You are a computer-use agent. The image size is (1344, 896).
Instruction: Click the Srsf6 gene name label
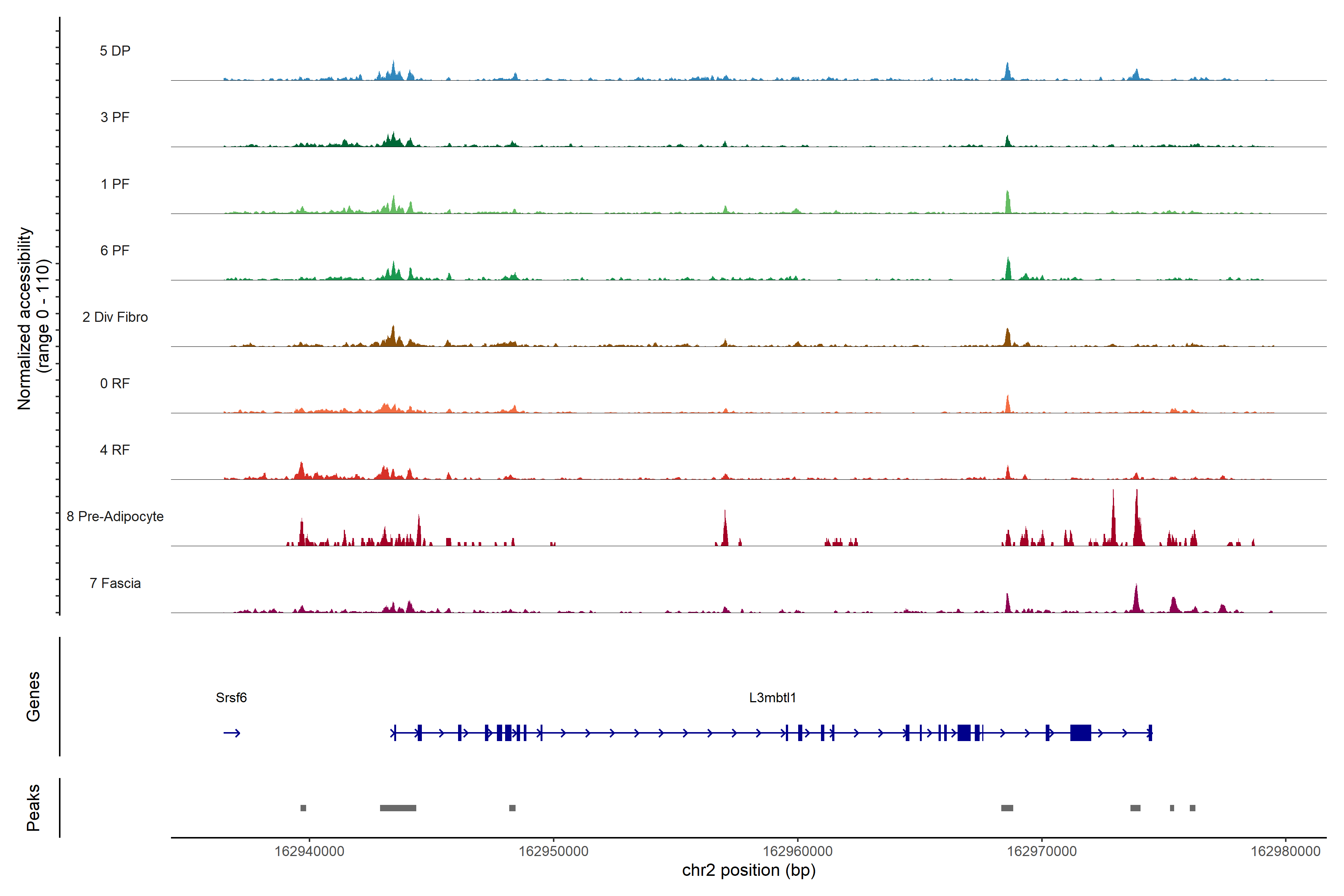coord(231,698)
